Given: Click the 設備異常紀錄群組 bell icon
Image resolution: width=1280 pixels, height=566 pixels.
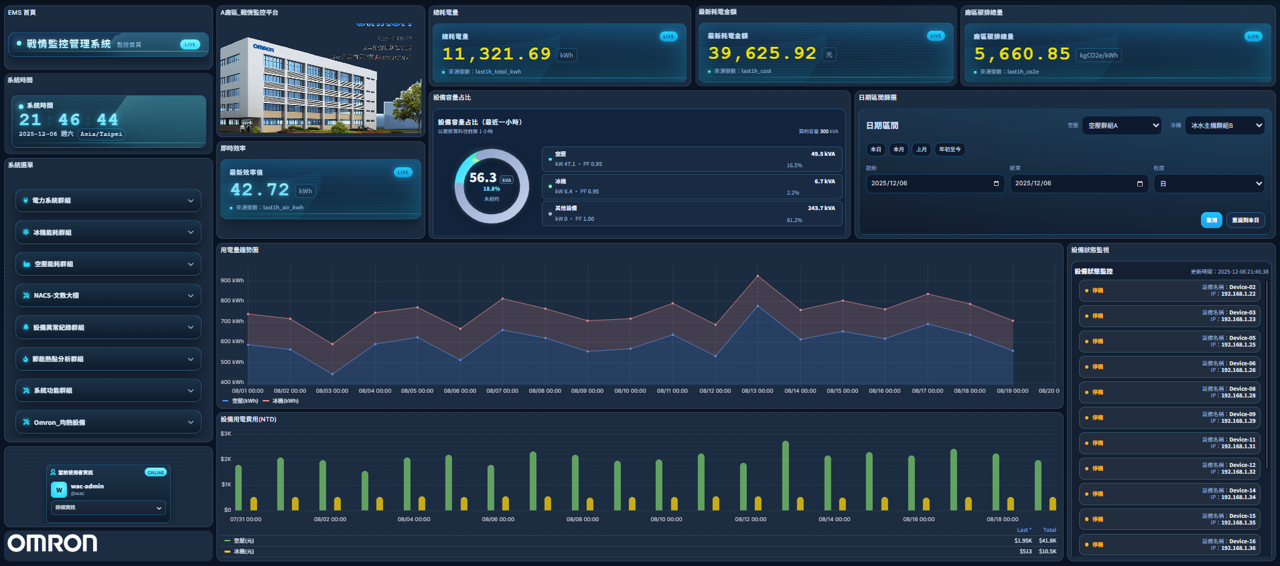Looking at the screenshot, I should (x=26, y=327).
